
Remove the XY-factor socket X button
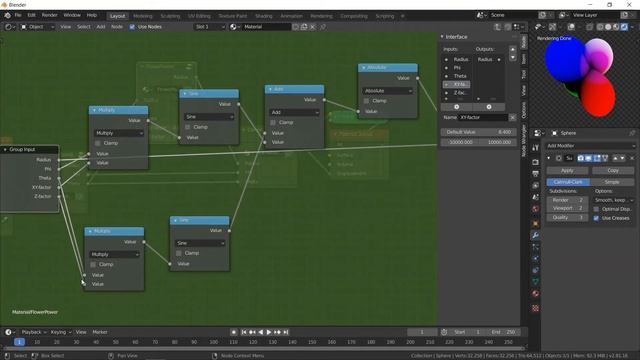point(513,118)
